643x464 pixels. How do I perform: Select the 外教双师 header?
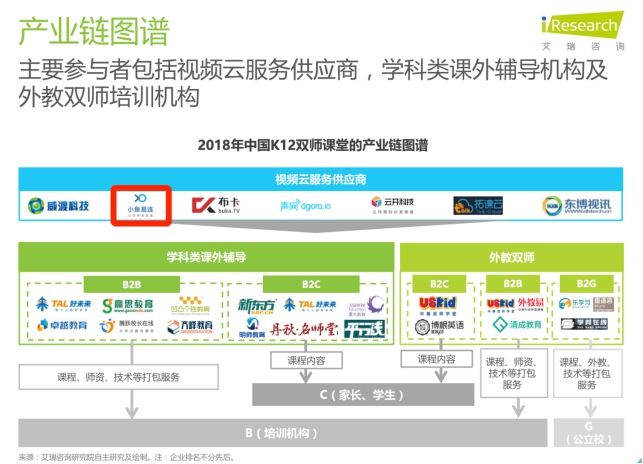point(512,257)
